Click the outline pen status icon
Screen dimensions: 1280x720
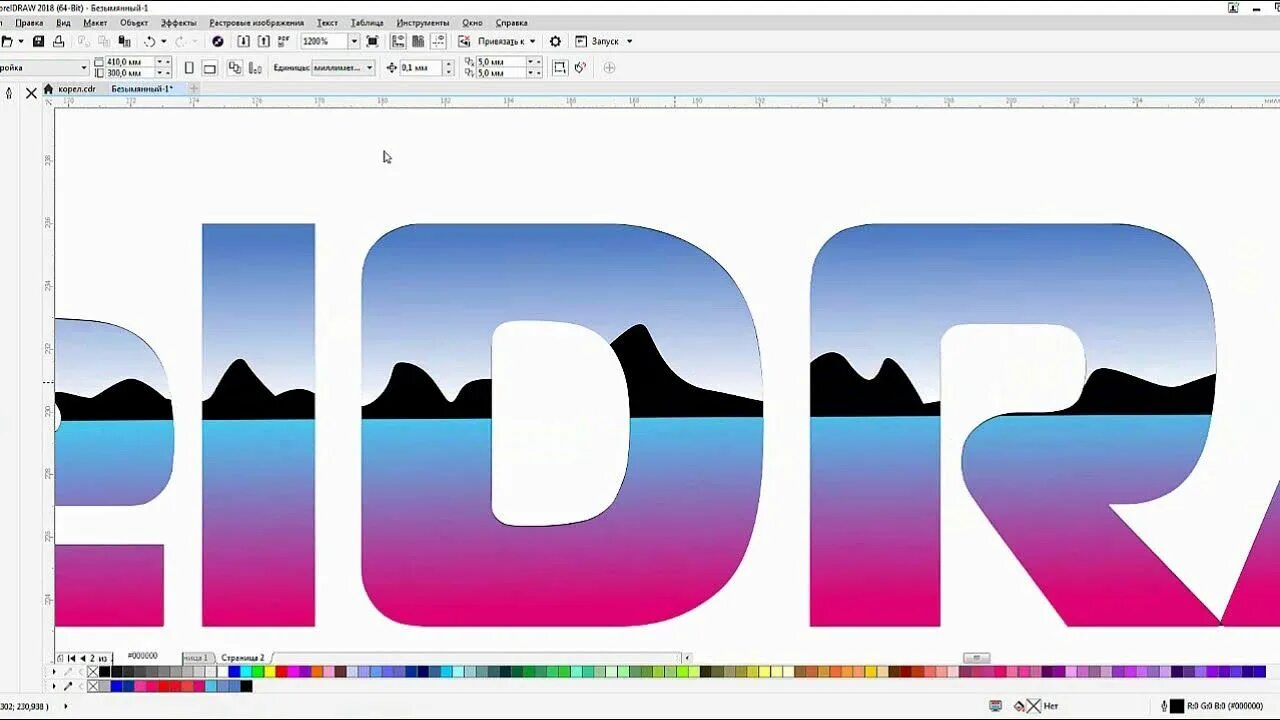(x=1163, y=706)
